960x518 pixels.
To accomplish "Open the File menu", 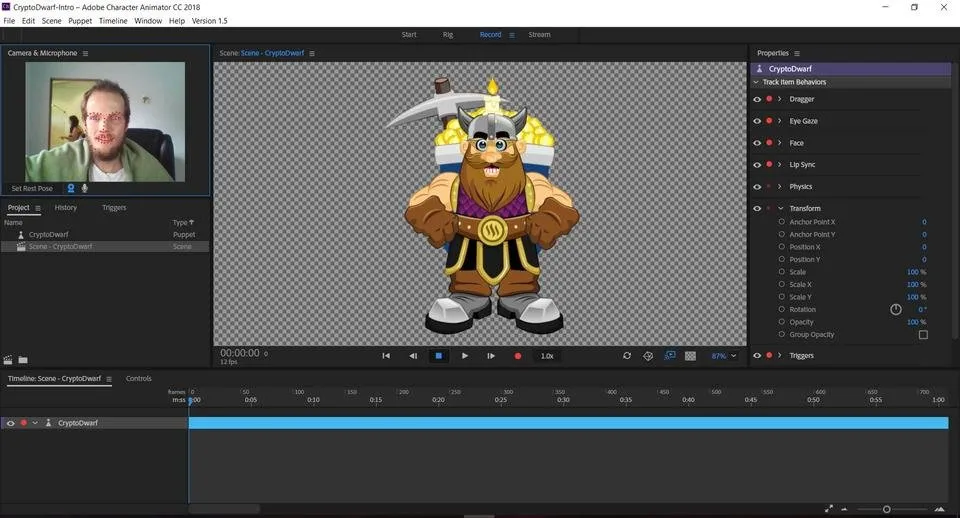I will 9,21.
